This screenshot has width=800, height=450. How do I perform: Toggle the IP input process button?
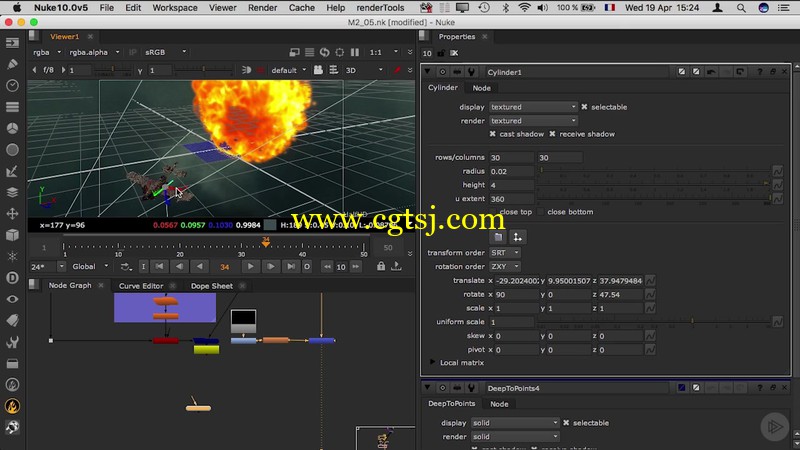(132, 52)
